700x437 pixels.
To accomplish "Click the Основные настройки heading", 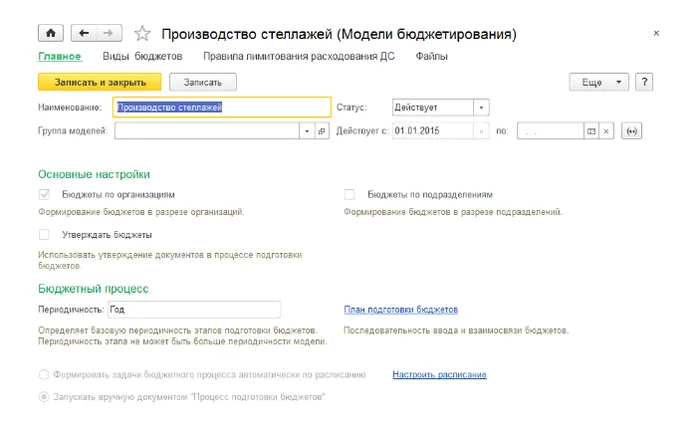I will [x=94, y=175].
